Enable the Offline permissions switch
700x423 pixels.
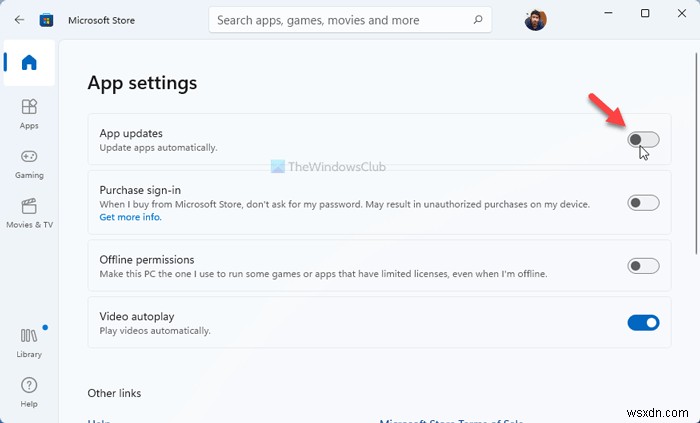click(x=643, y=266)
